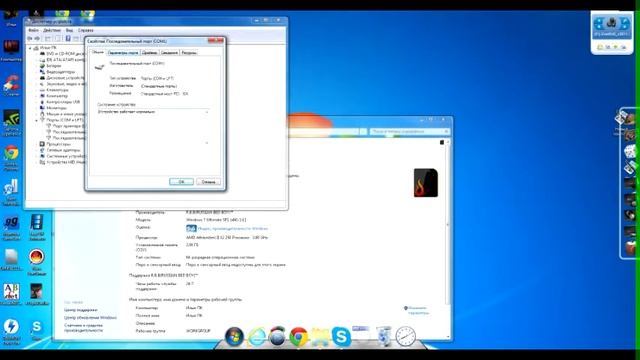Click the dice icon in right sidebar
Viewport: 640px width, 360px height.
[630, 151]
